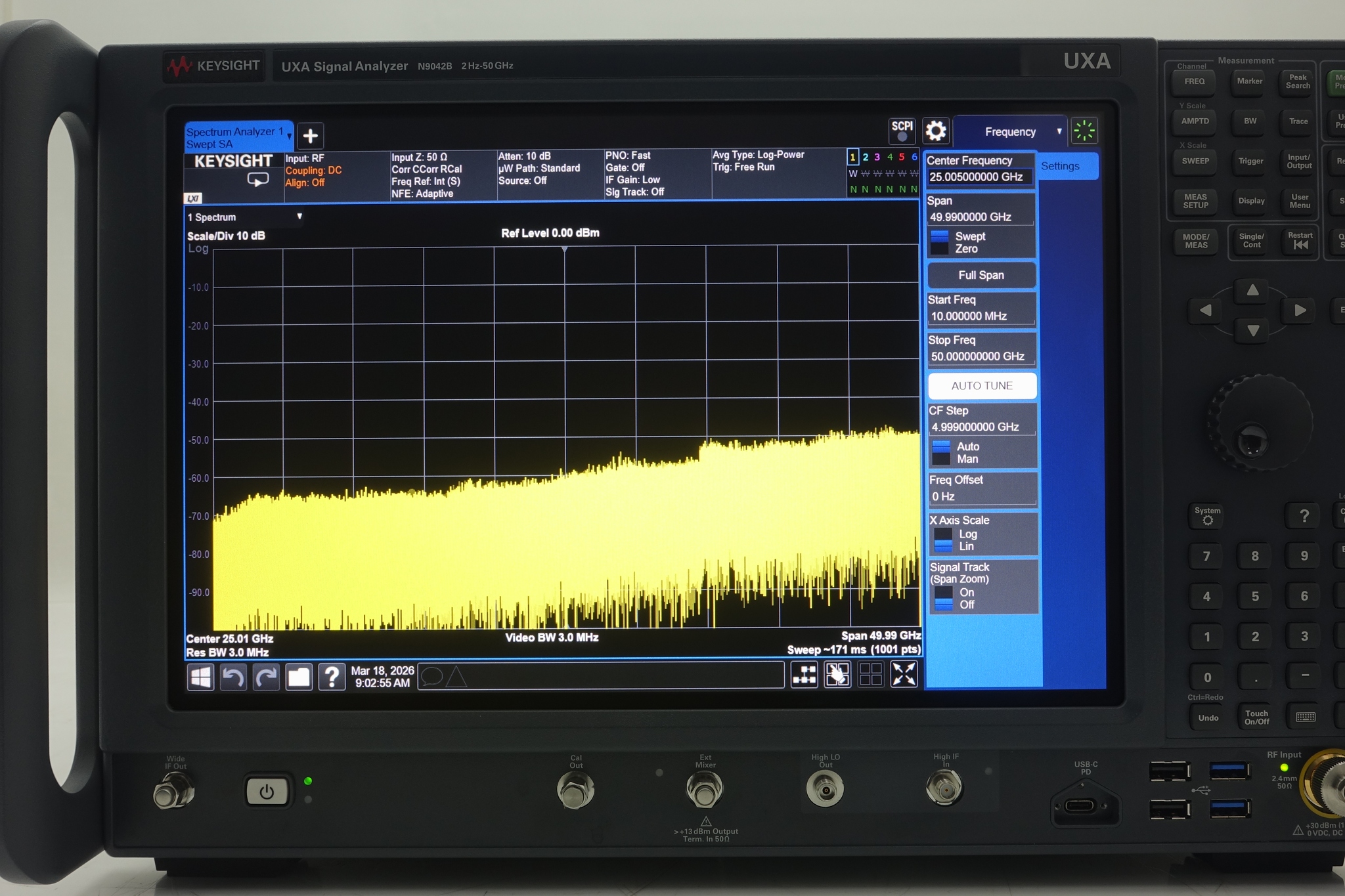1345x896 pixels.
Task: Select trace 2 in trace indicator
Action: click(866, 157)
